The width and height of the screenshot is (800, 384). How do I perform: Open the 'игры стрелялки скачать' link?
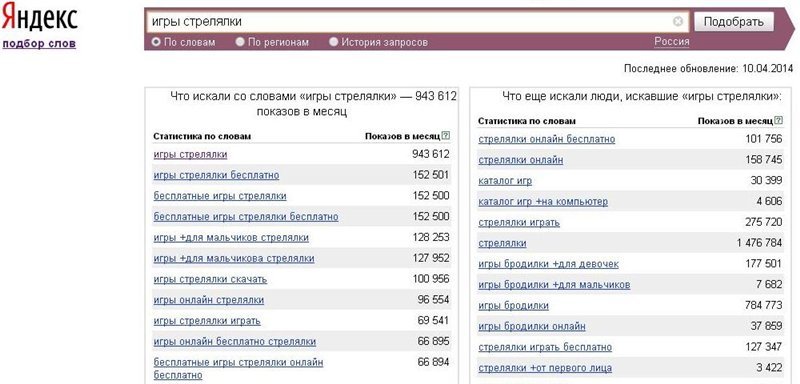click(x=210, y=279)
